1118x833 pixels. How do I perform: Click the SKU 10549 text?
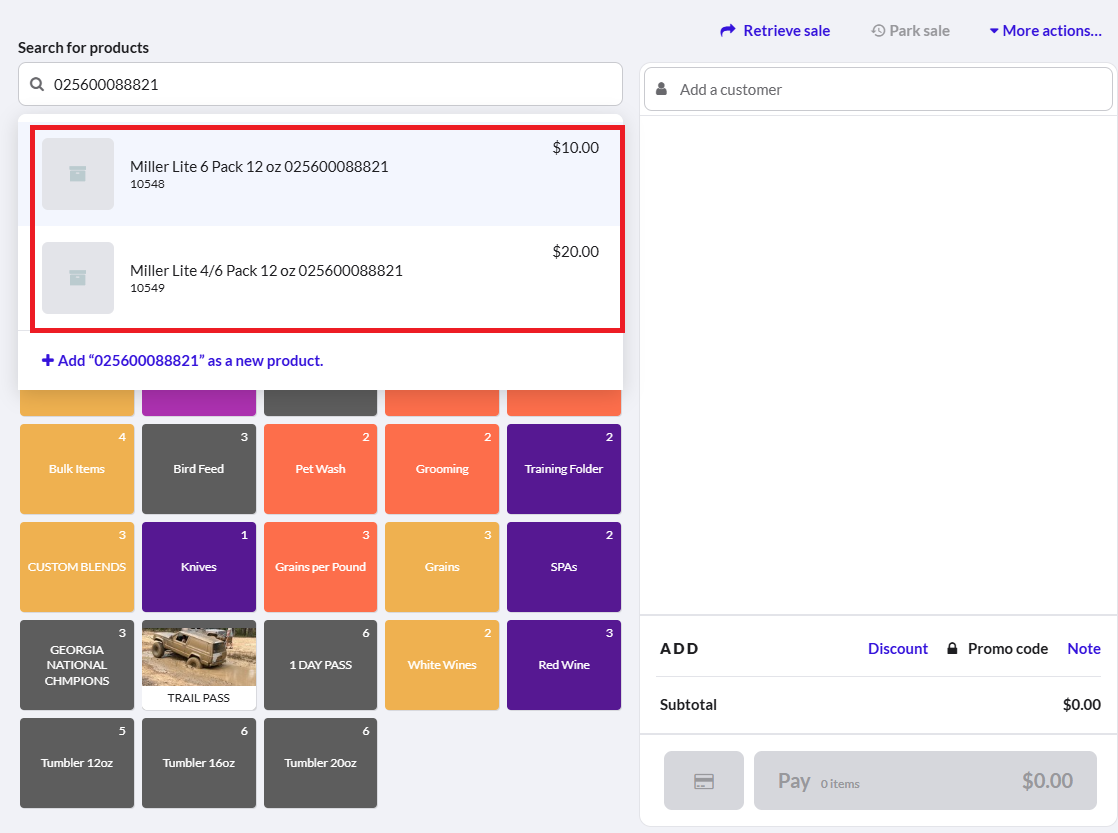(x=148, y=288)
